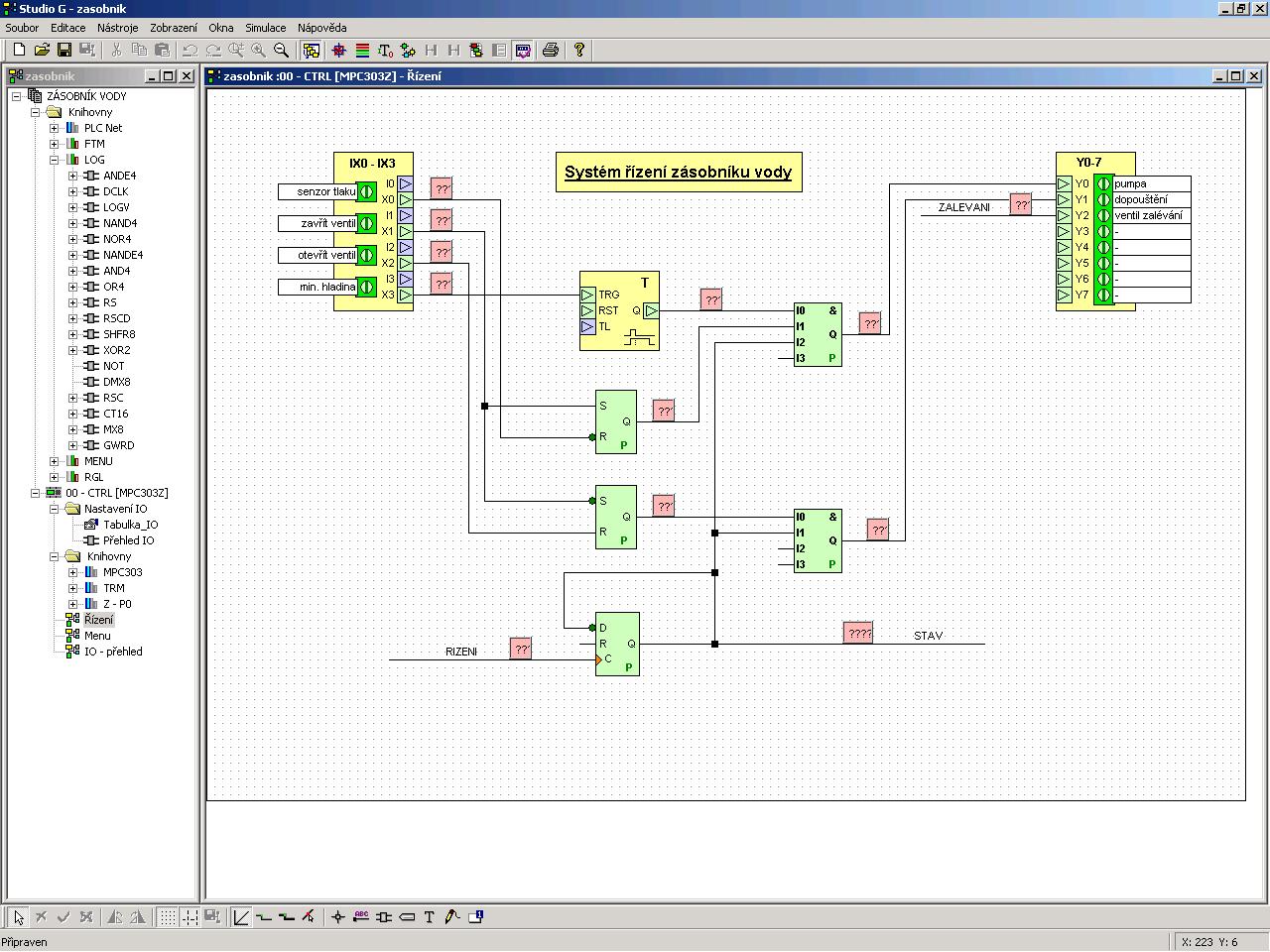Select IO - přehled tree item
The height and width of the screenshot is (952, 1270).
pyautogui.click(x=113, y=652)
